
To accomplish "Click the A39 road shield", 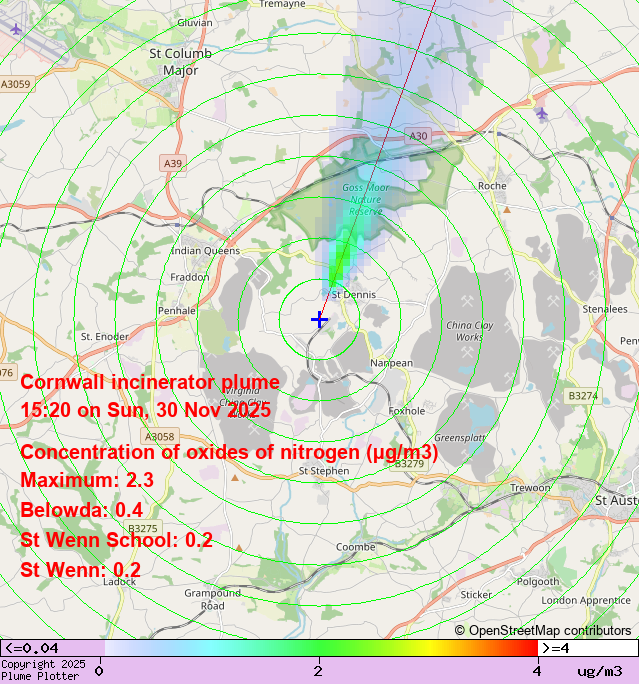I will click(x=172, y=162).
